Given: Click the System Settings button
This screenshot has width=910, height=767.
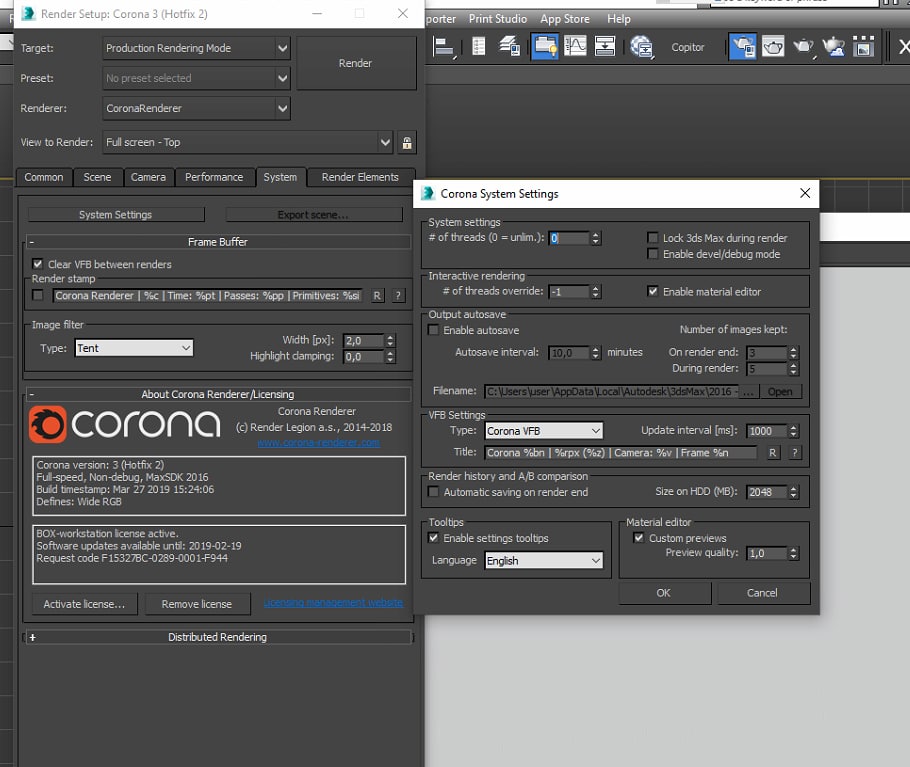Looking at the screenshot, I should click(116, 215).
